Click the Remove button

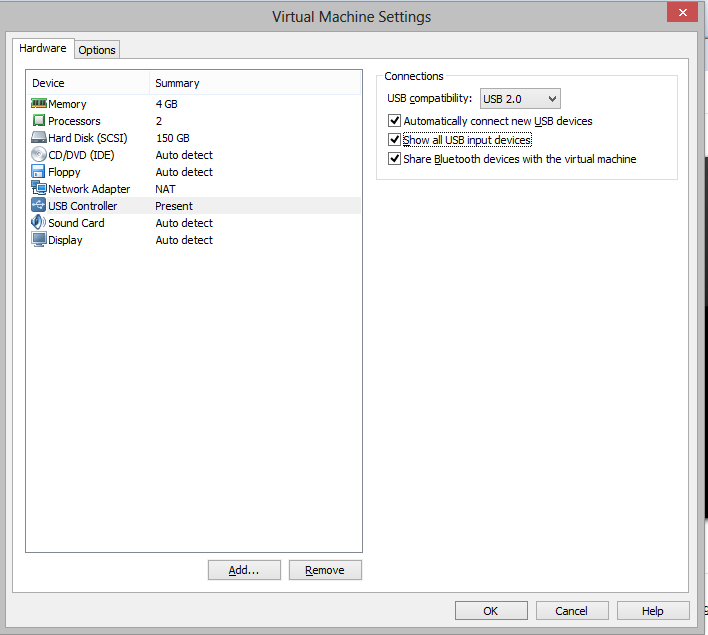click(325, 570)
